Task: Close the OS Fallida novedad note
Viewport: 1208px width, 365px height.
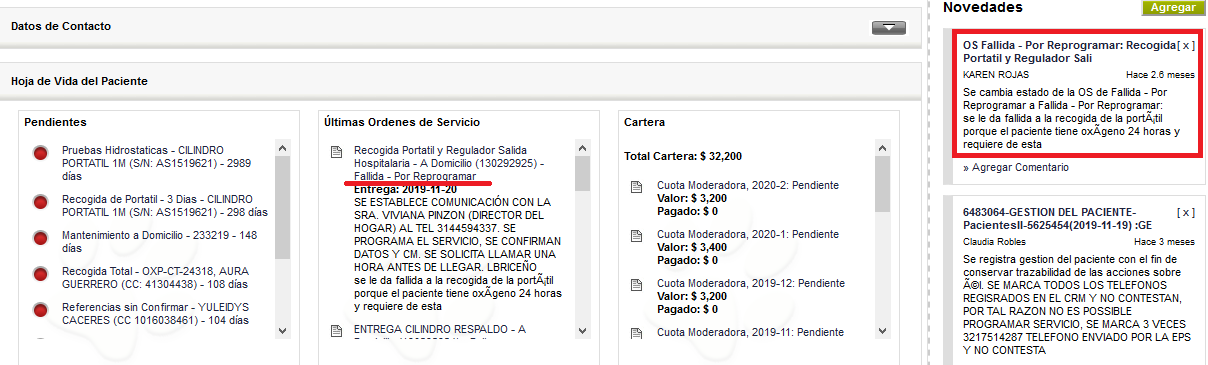Action: coord(1185,45)
